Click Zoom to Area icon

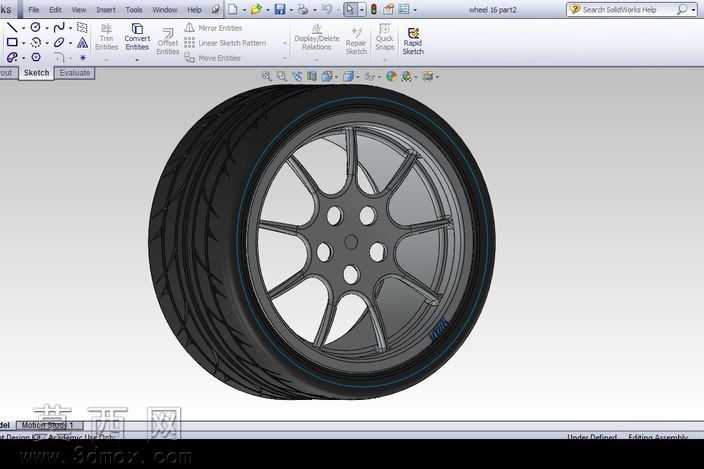click(x=282, y=76)
